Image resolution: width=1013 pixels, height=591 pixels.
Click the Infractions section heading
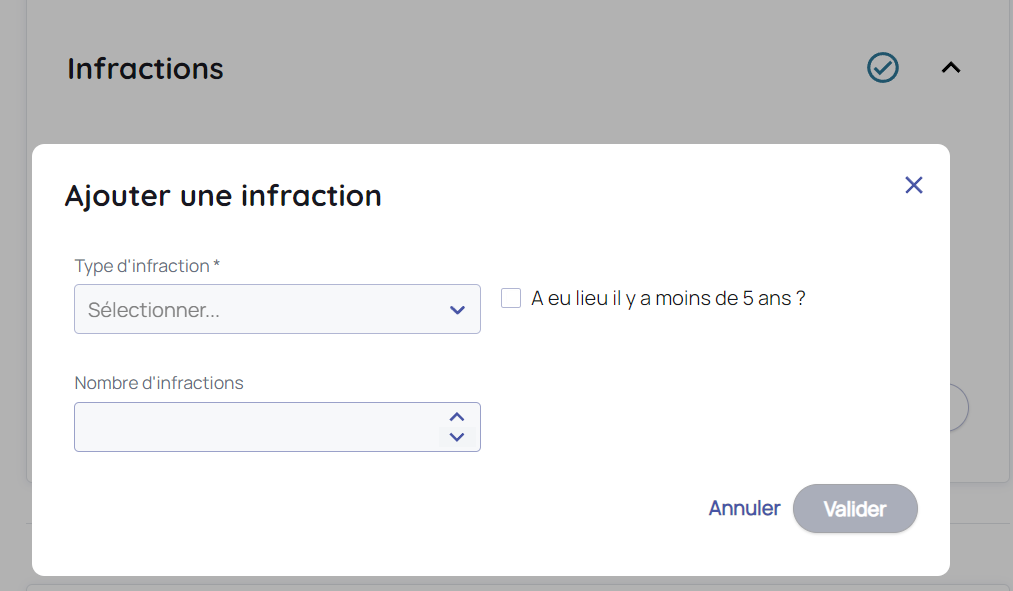[x=145, y=69]
